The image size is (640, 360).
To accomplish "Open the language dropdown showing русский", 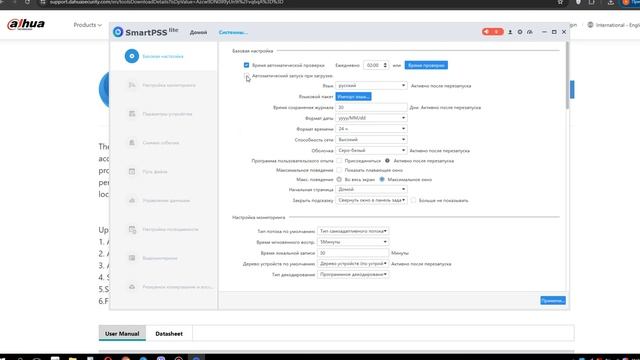I will [x=371, y=86].
